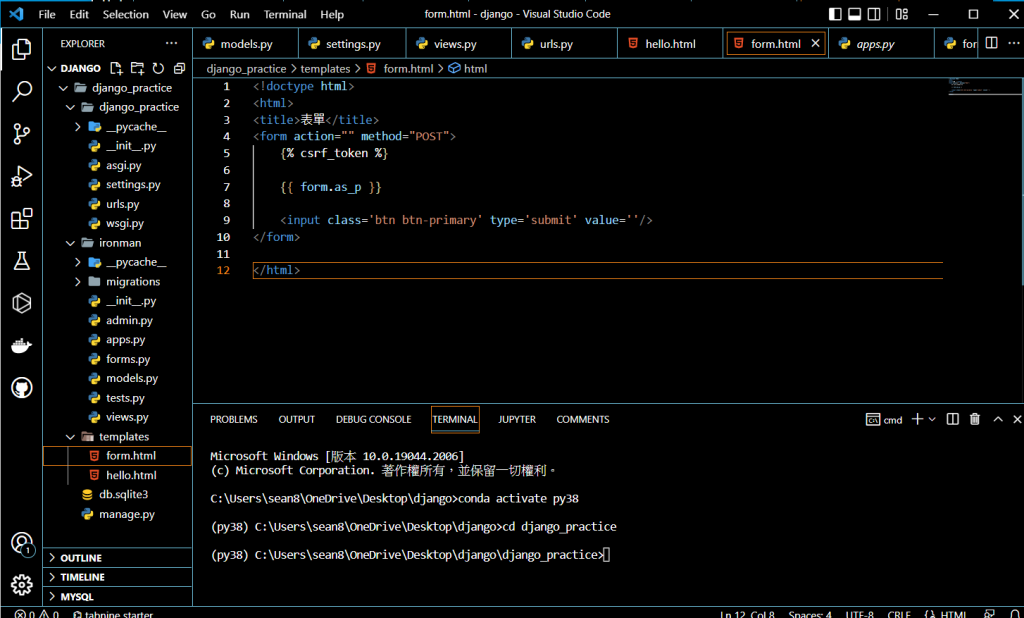Image resolution: width=1024 pixels, height=618 pixels.
Task: Open admin.py in the ironman folder
Action: [118, 320]
